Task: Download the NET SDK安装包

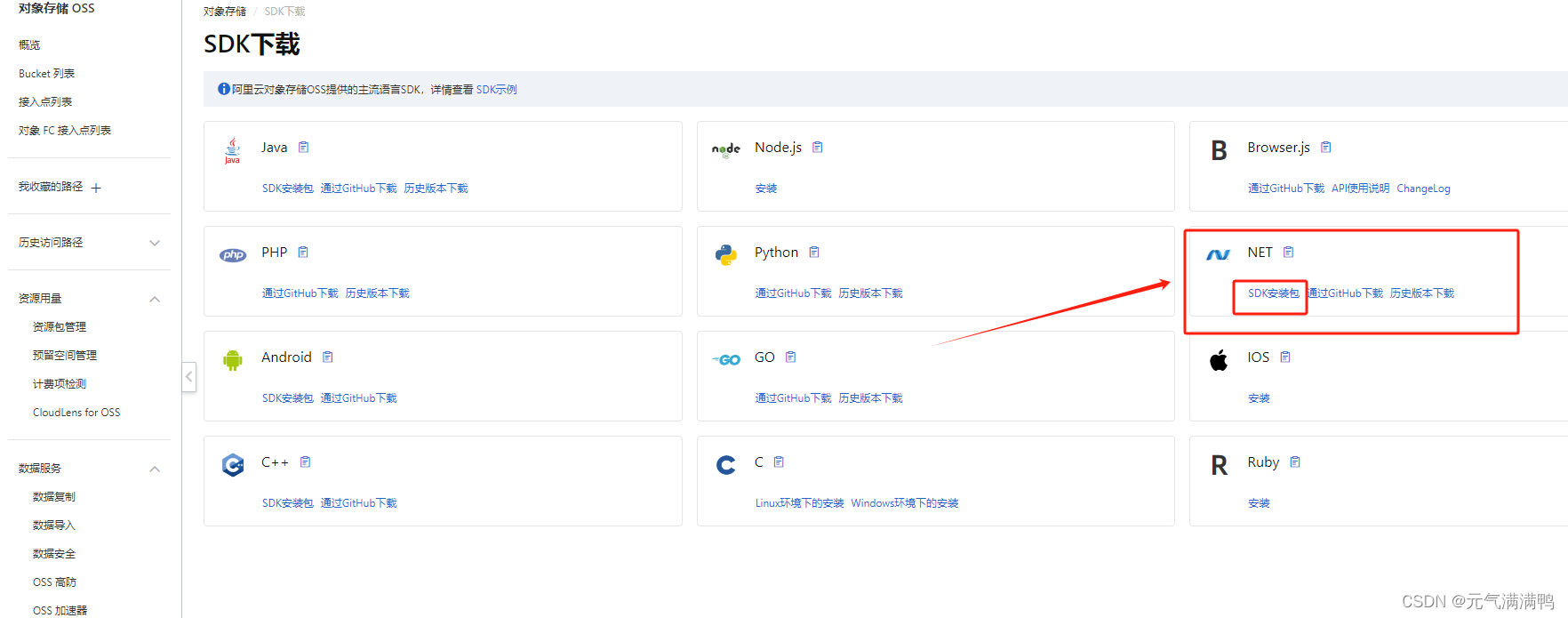Action: [1274, 293]
